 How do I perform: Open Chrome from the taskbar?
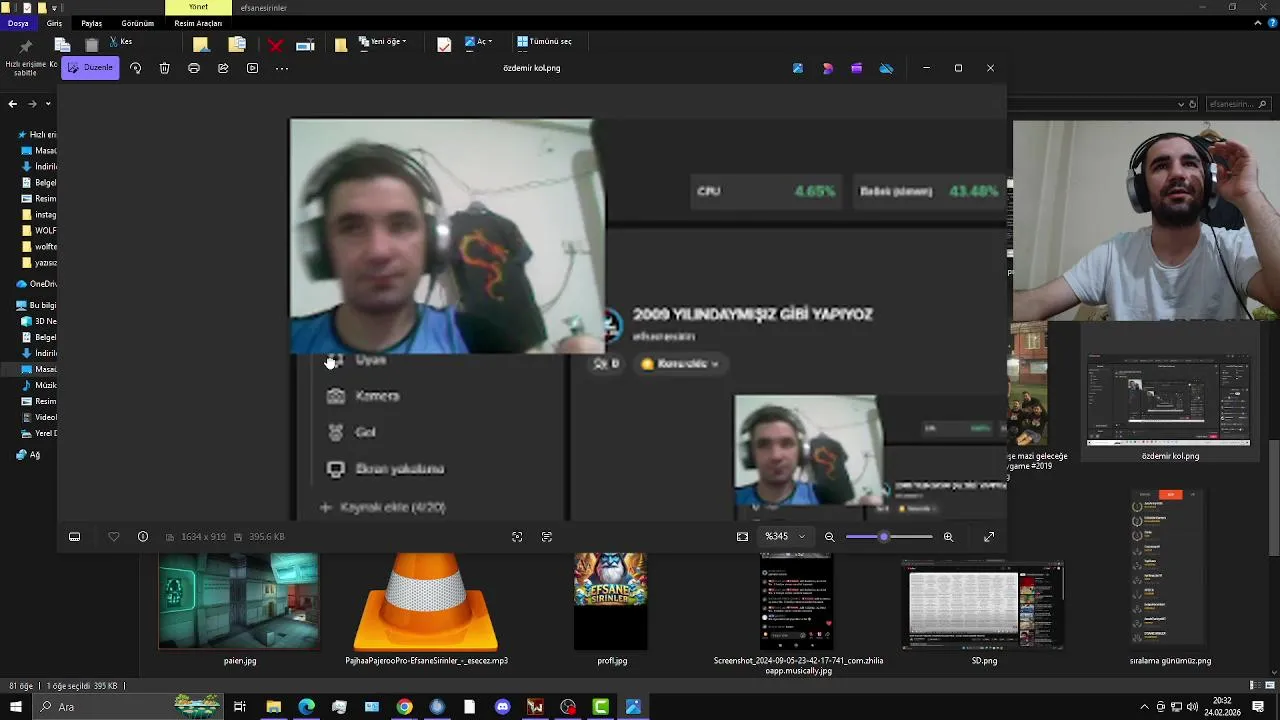pos(404,707)
